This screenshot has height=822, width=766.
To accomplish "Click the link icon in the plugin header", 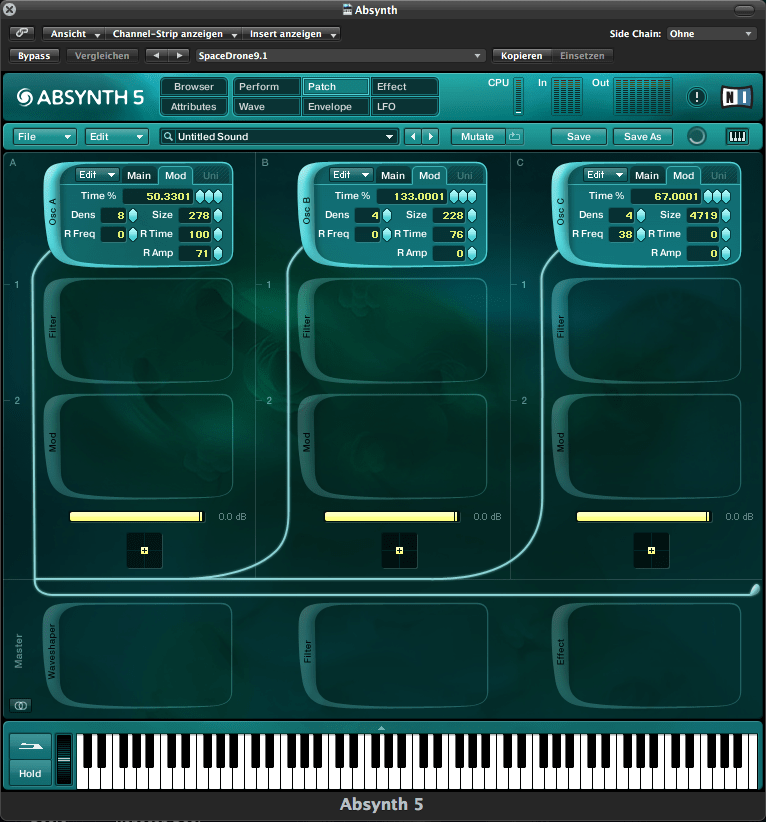I will 22,33.
